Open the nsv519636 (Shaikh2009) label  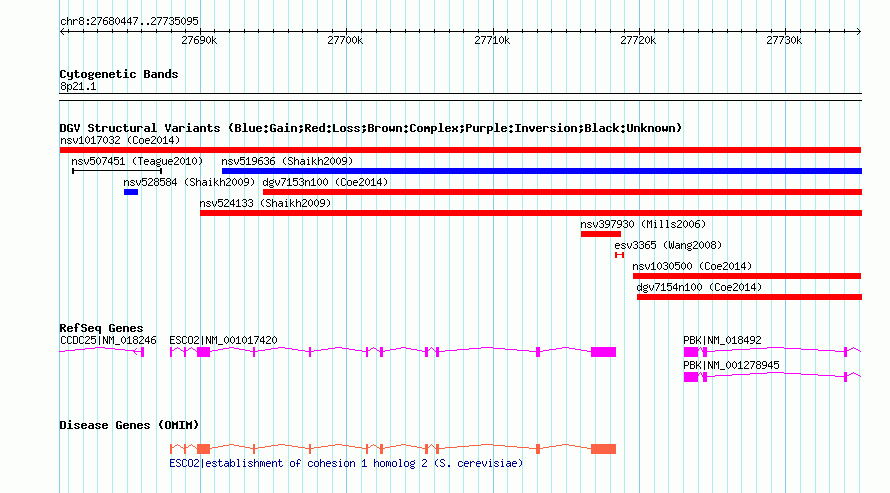pos(287,161)
